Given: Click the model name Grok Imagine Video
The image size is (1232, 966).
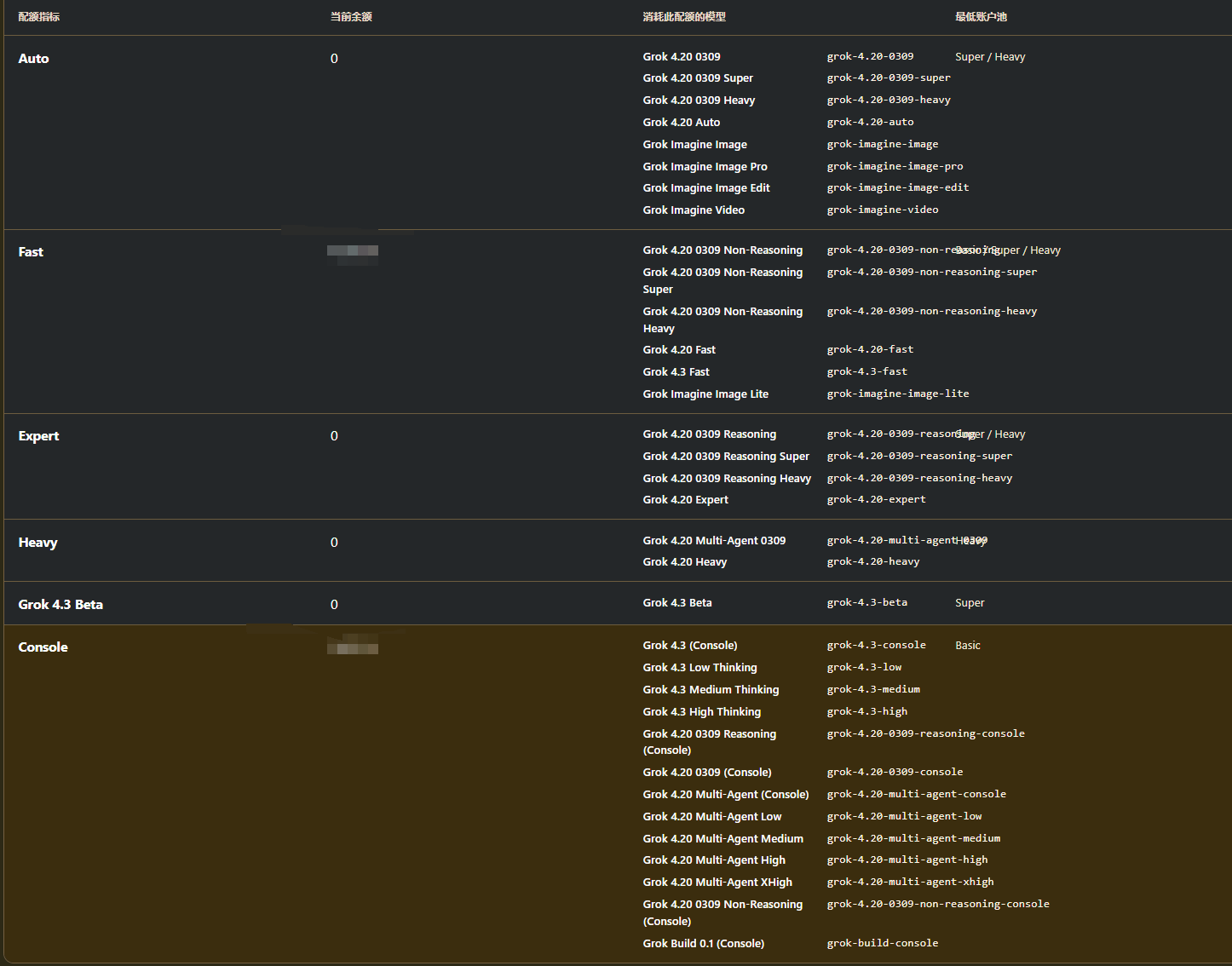Looking at the screenshot, I should [694, 210].
